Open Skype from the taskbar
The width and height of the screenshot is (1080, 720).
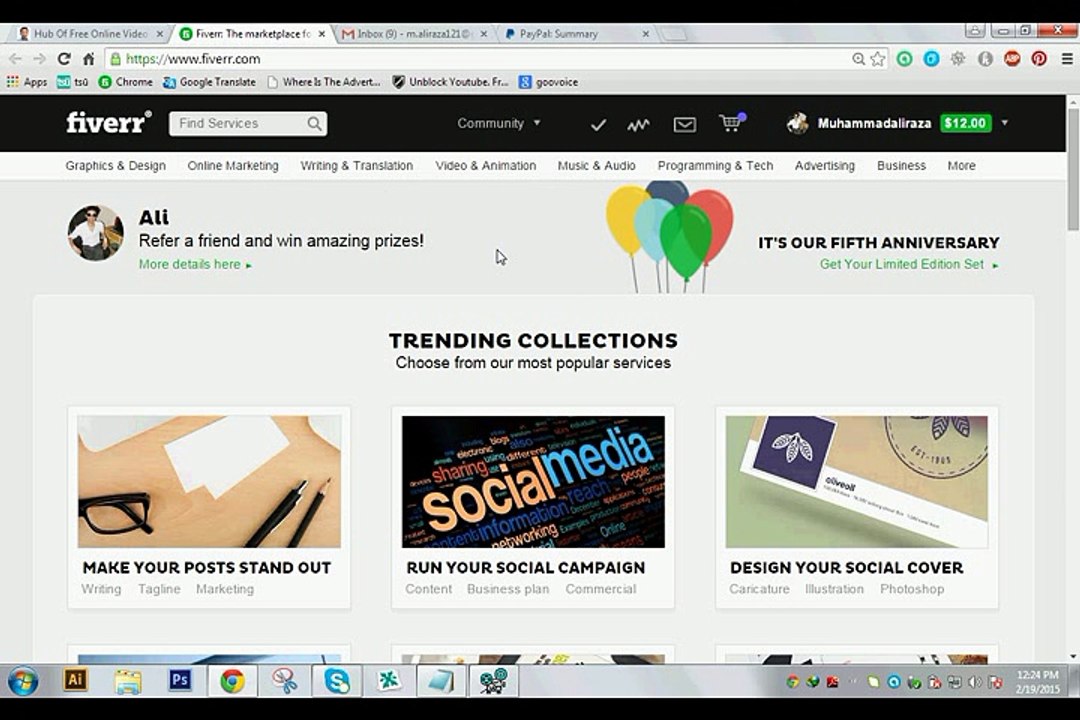click(337, 681)
